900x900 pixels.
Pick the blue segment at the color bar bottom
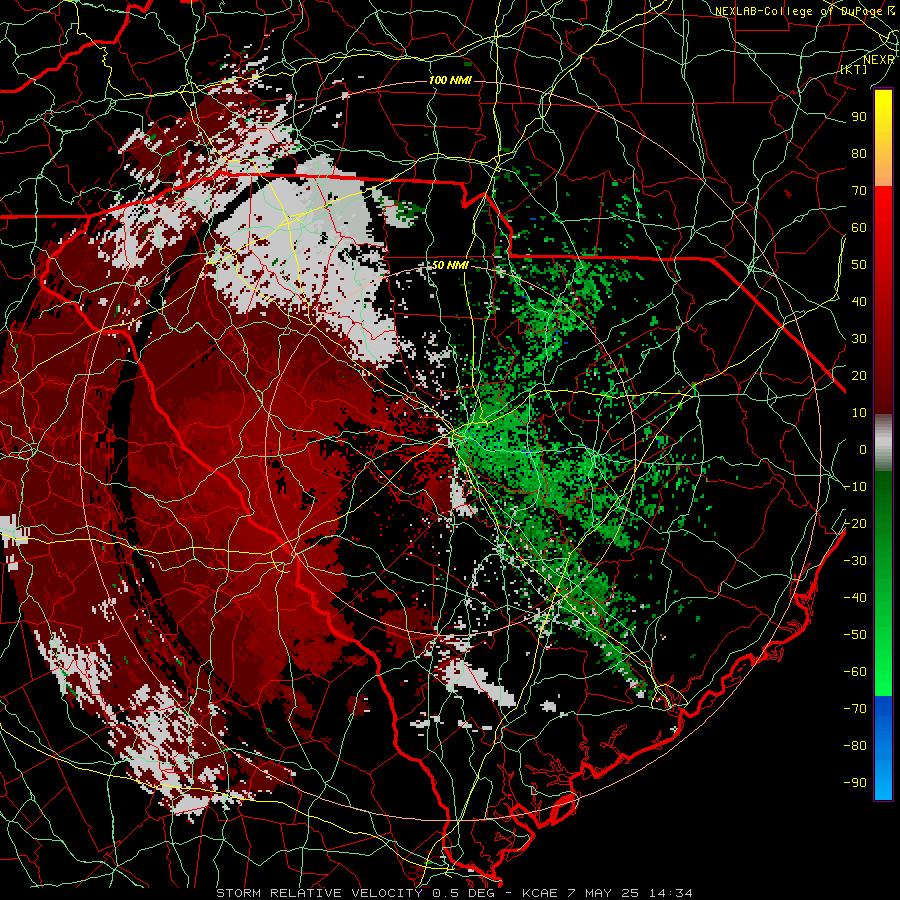pyautogui.click(x=883, y=748)
